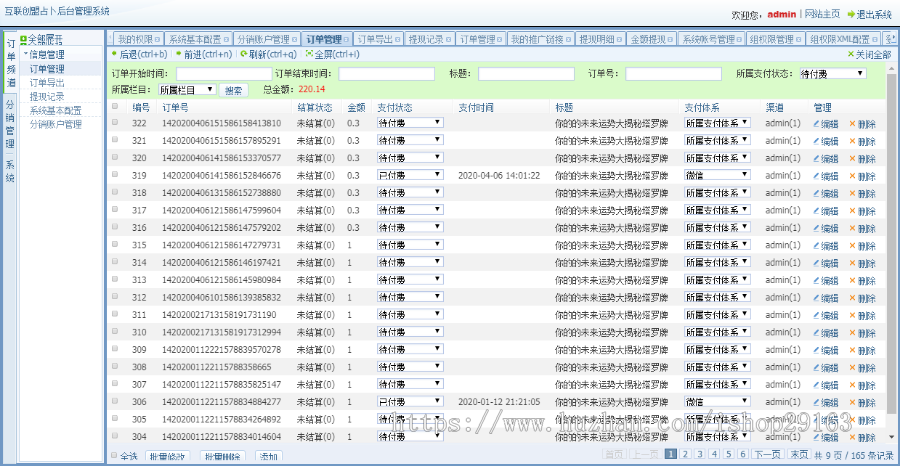This screenshot has width=900, height=466.
Task: Check the checkbox for order 310
Action: [x=115, y=331]
